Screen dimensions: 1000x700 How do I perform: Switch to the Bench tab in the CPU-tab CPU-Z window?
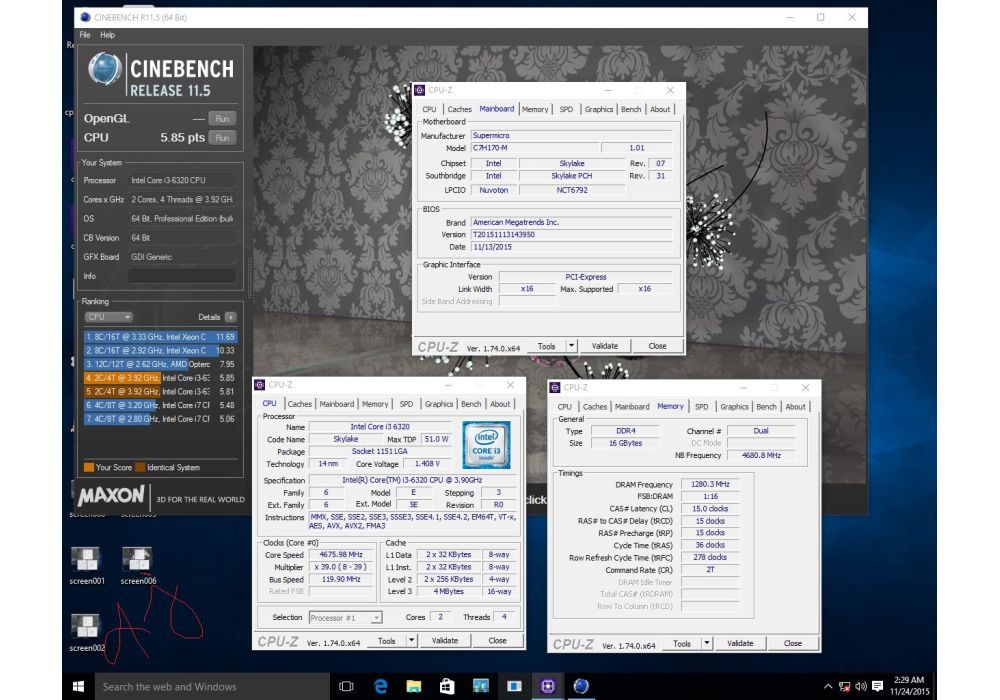471,404
